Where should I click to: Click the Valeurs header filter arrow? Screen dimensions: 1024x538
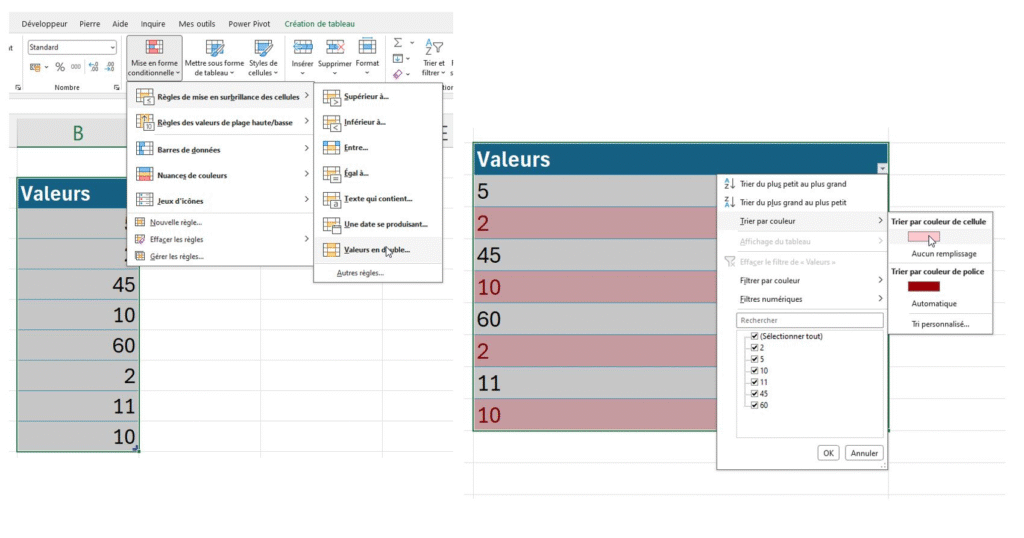coord(882,168)
